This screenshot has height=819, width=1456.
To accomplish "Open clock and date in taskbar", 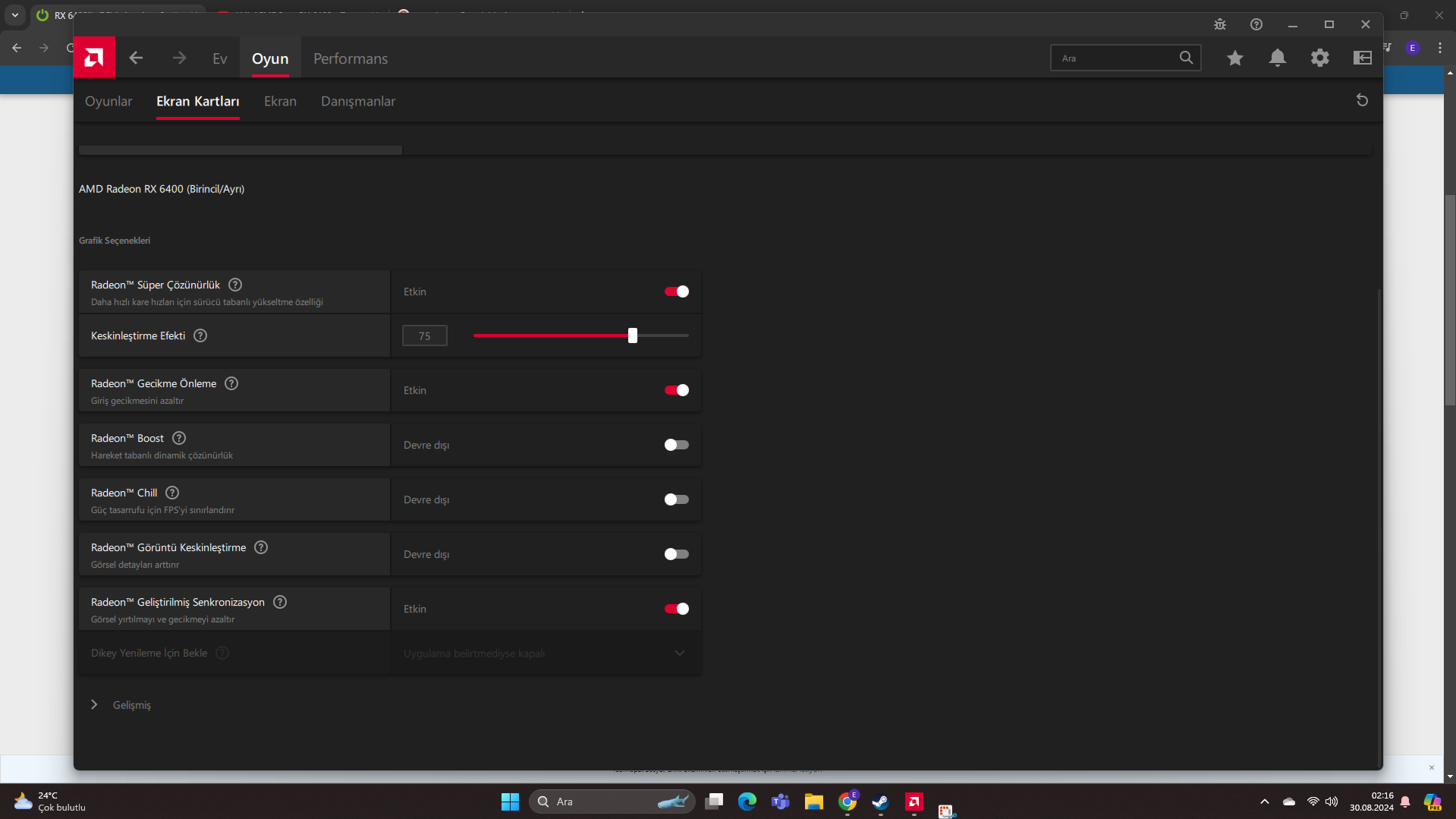I will pyautogui.click(x=1372, y=802).
